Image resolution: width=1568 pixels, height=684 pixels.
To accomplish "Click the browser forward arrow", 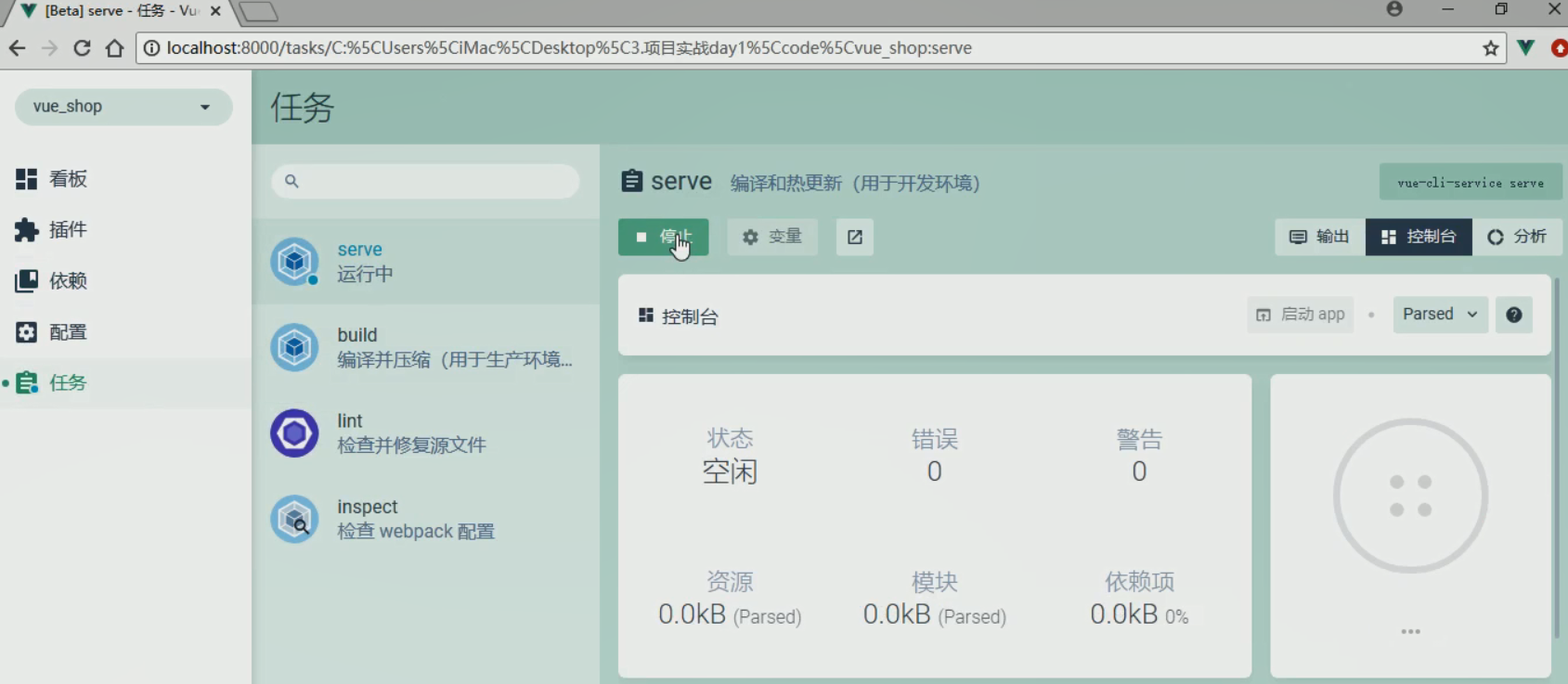I will click(x=50, y=48).
